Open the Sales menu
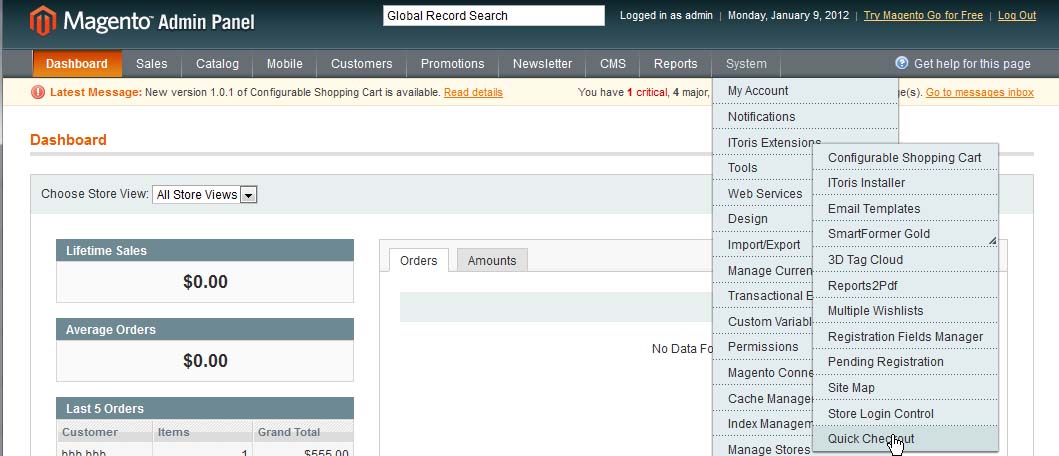1059x456 pixels. [x=151, y=64]
